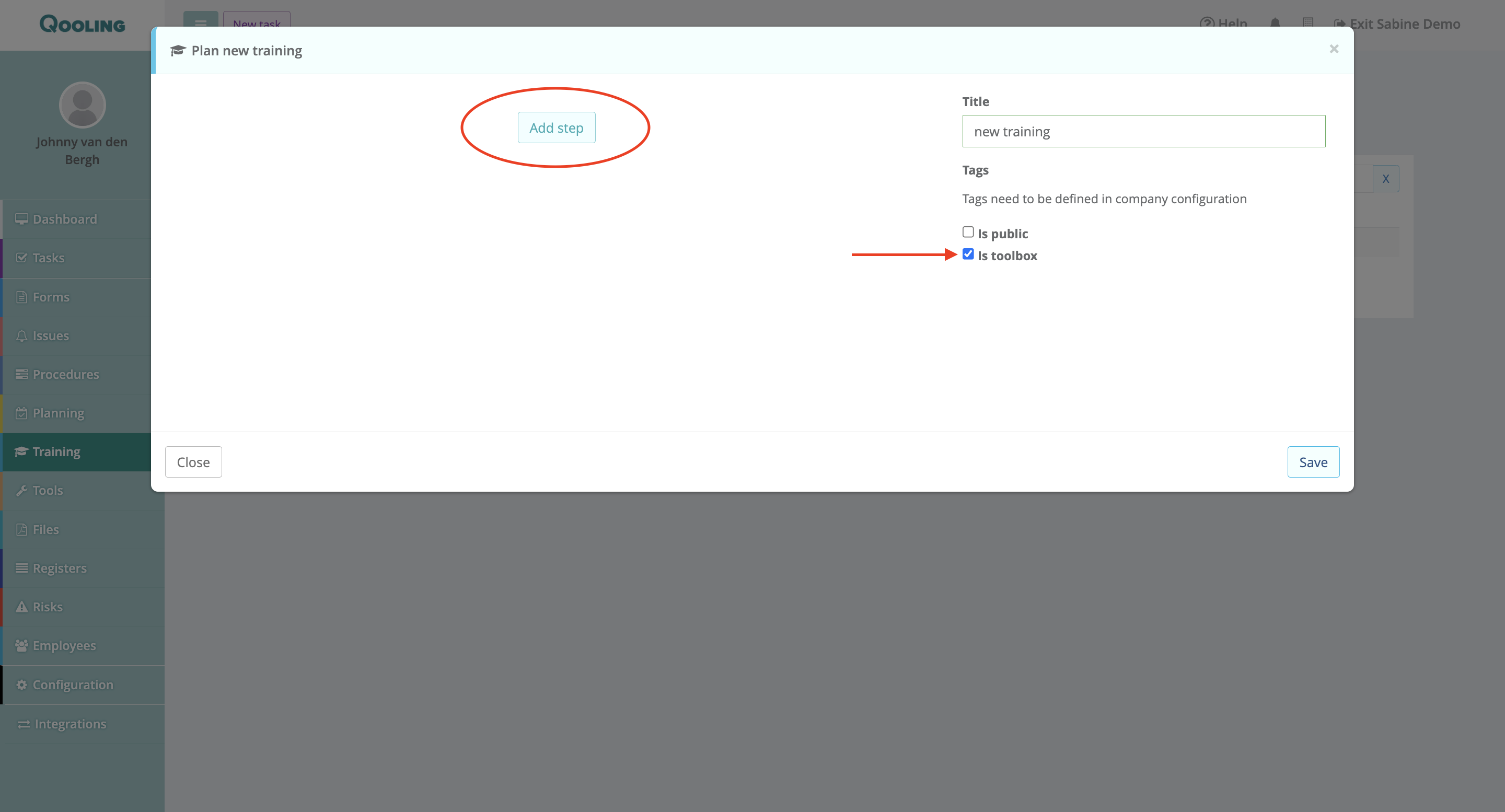Screen dimensions: 1505x812
Task: Save the new training
Action: tap(1312, 462)
